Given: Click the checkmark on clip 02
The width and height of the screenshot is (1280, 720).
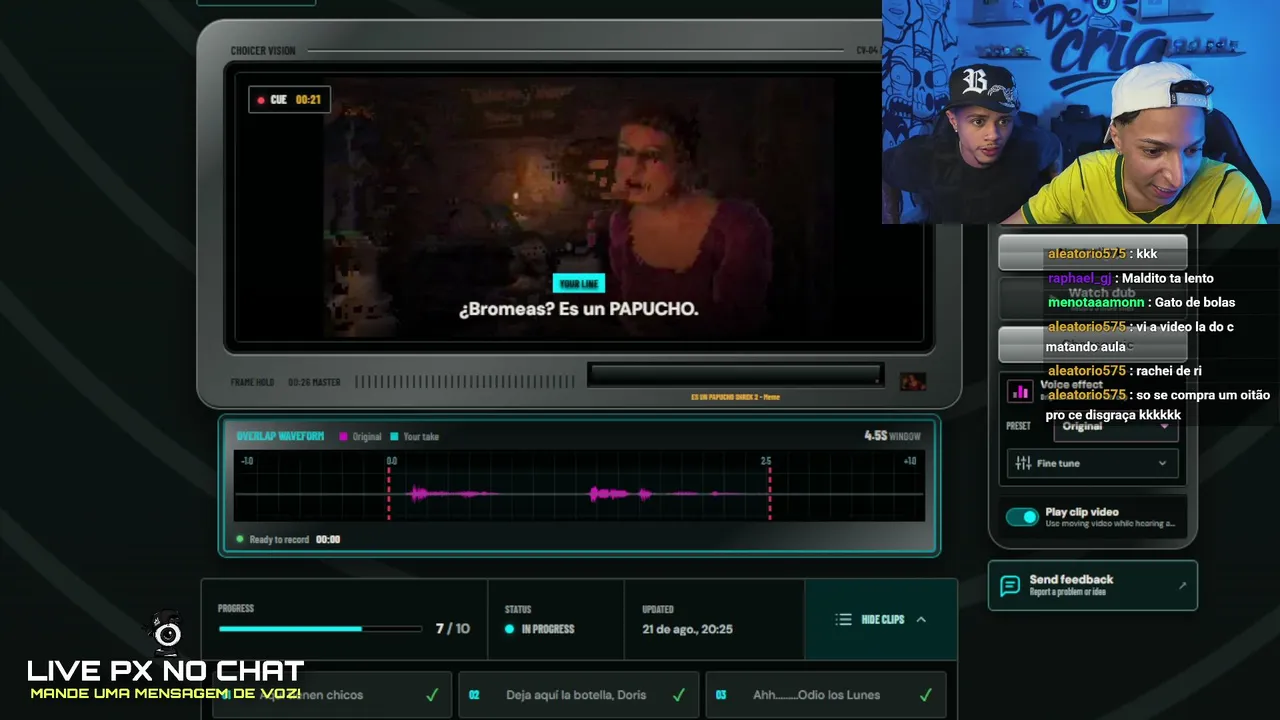Looking at the screenshot, I should [678, 695].
